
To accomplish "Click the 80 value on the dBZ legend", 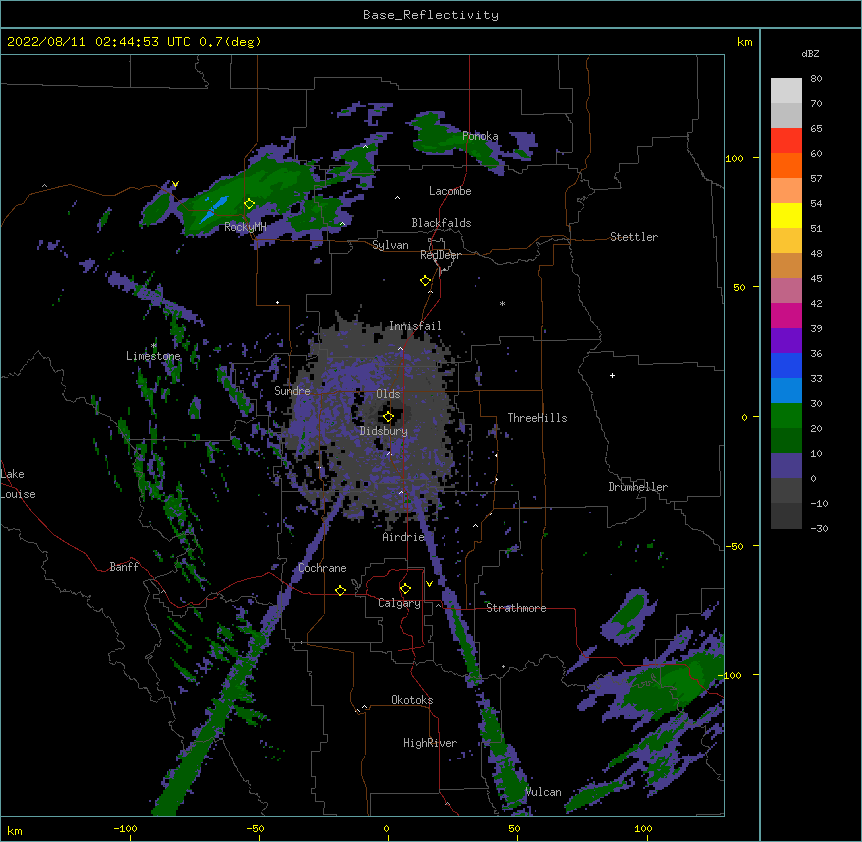I will click(x=816, y=79).
